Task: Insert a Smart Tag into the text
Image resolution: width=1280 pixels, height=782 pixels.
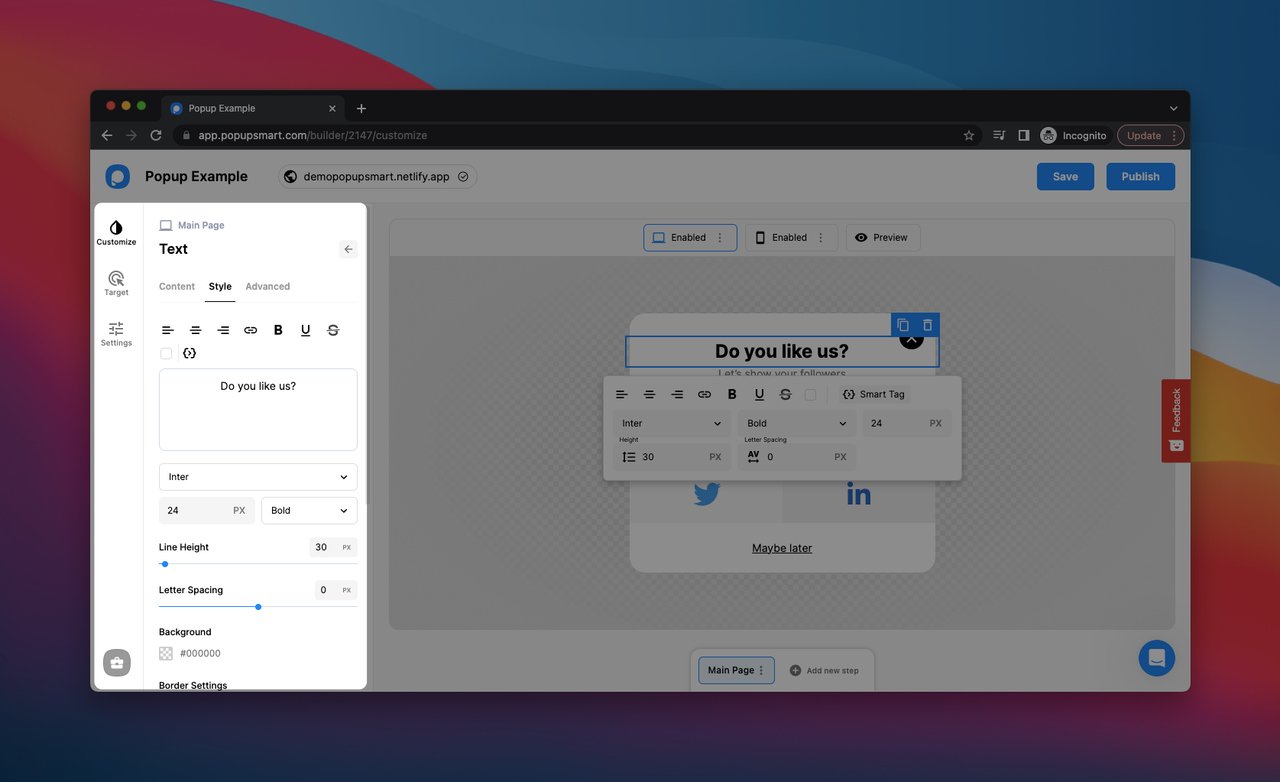Action: tap(873, 394)
